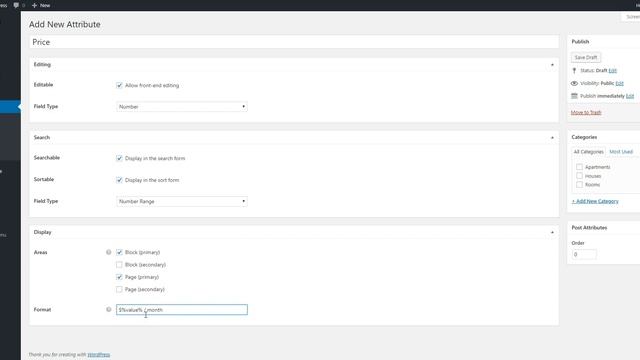
Task: Collapse the Display panel arrow
Action: pyautogui.click(x=552, y=232)
